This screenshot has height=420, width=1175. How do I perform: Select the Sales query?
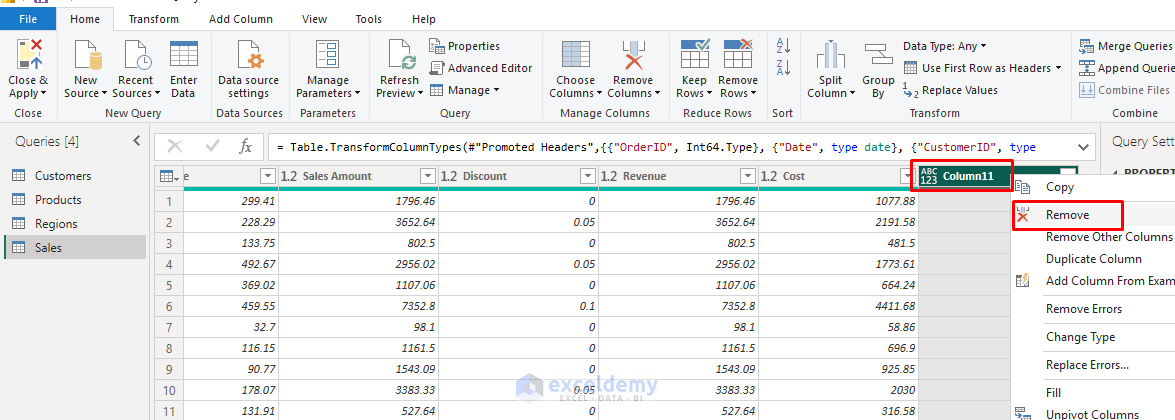[x=74, y=248]
